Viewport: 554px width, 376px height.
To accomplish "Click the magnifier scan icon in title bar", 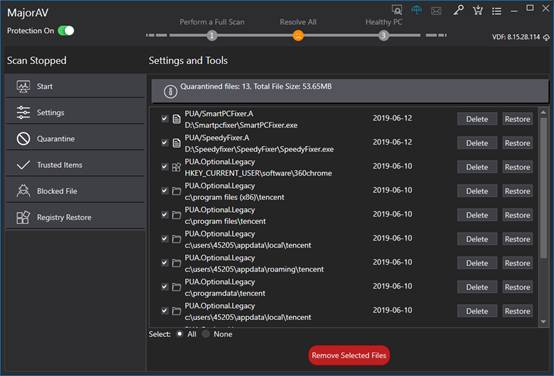I will pyautogui.click(x=397, y=10).
